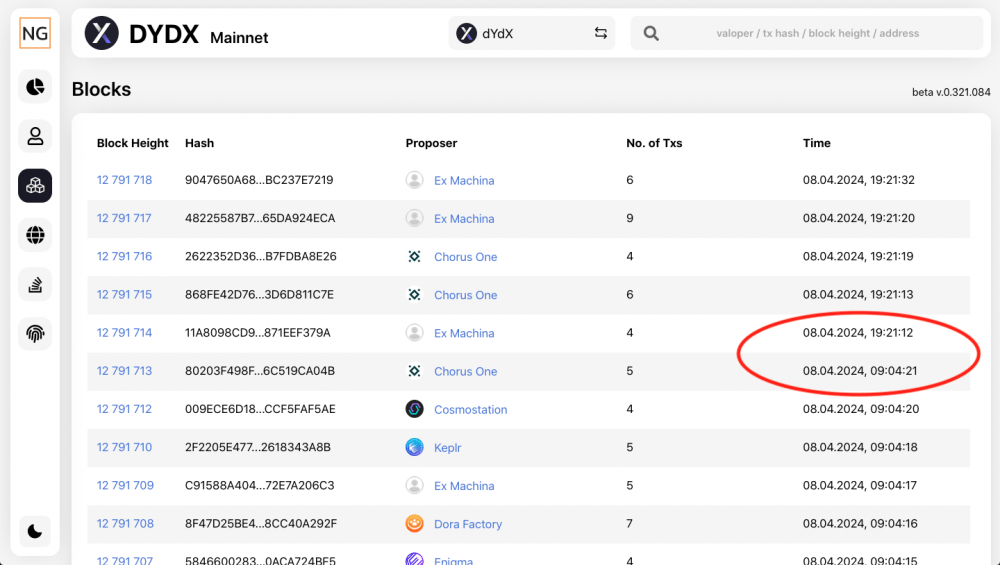Screen dimensions: 1000x565
Task: Click Chorus One logo in block 12 791 716 row
Action: tap(415, 256)
